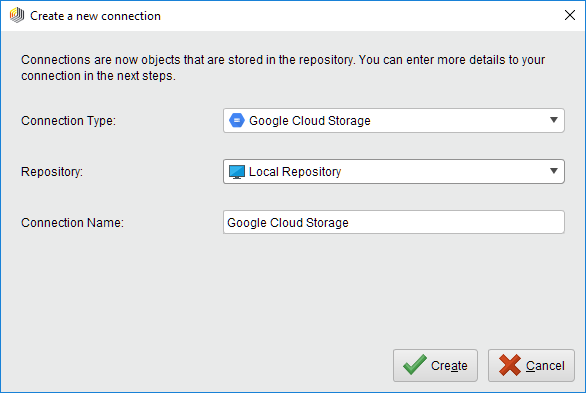Click the blue Google Cloud Storage hexagon icon
This screenshot has width=586, height=393.
[237, 120]
